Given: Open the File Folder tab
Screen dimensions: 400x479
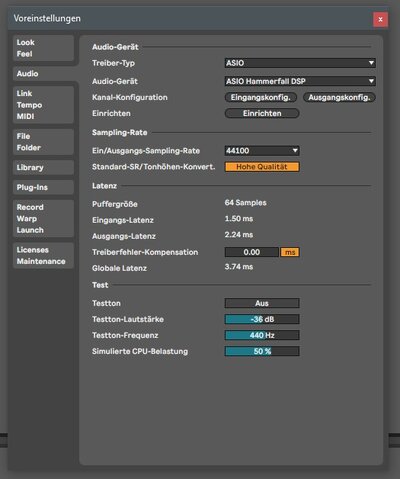Looking at the screenshot, I should (x=43, y=142).
